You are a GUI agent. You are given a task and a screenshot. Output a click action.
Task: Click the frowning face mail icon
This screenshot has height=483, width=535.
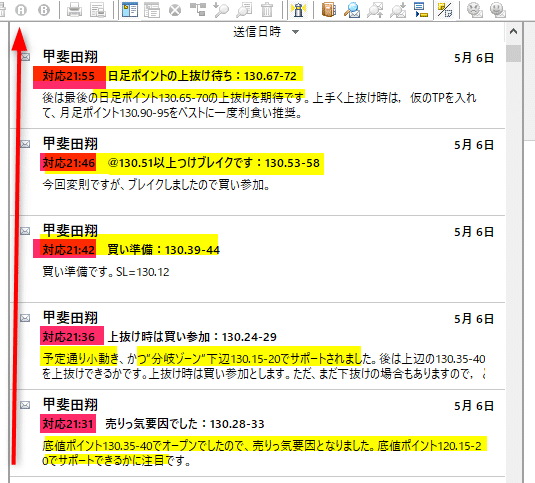coord(474,10)
